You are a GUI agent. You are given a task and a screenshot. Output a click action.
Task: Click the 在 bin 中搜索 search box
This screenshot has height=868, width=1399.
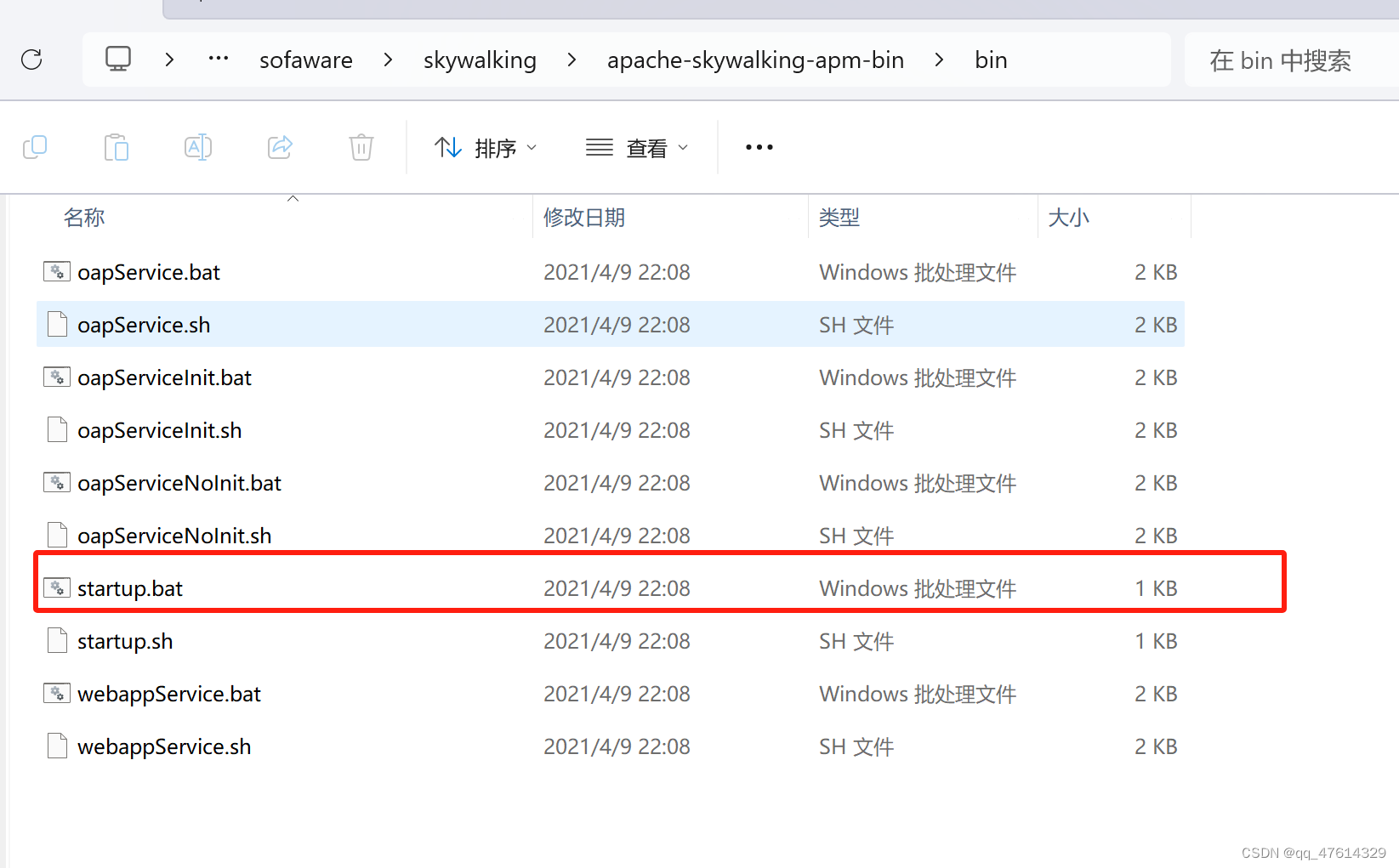(x=1291, y=60)
